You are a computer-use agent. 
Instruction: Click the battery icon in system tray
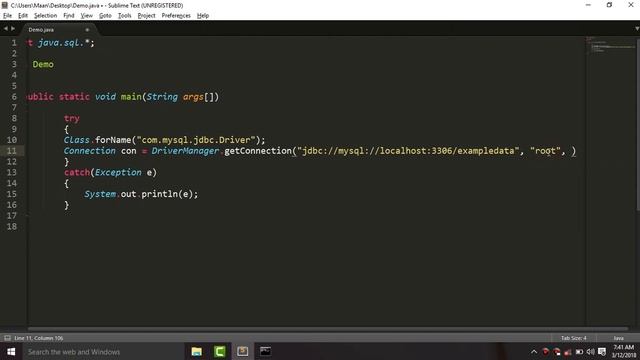pyautogui.click(x=579, y=351)
